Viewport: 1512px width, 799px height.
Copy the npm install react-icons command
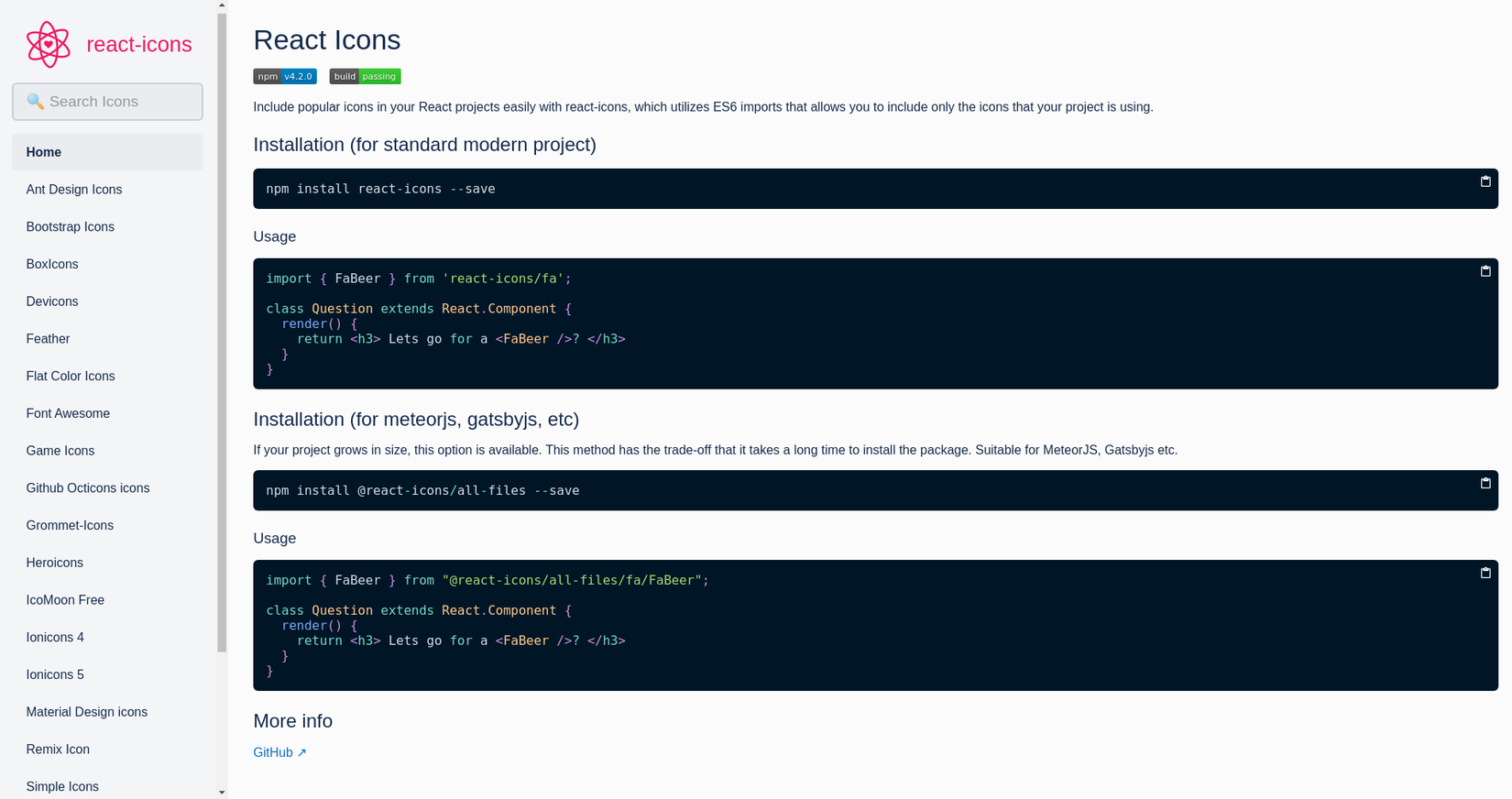pyautogui.click(x=1485, y=181)
